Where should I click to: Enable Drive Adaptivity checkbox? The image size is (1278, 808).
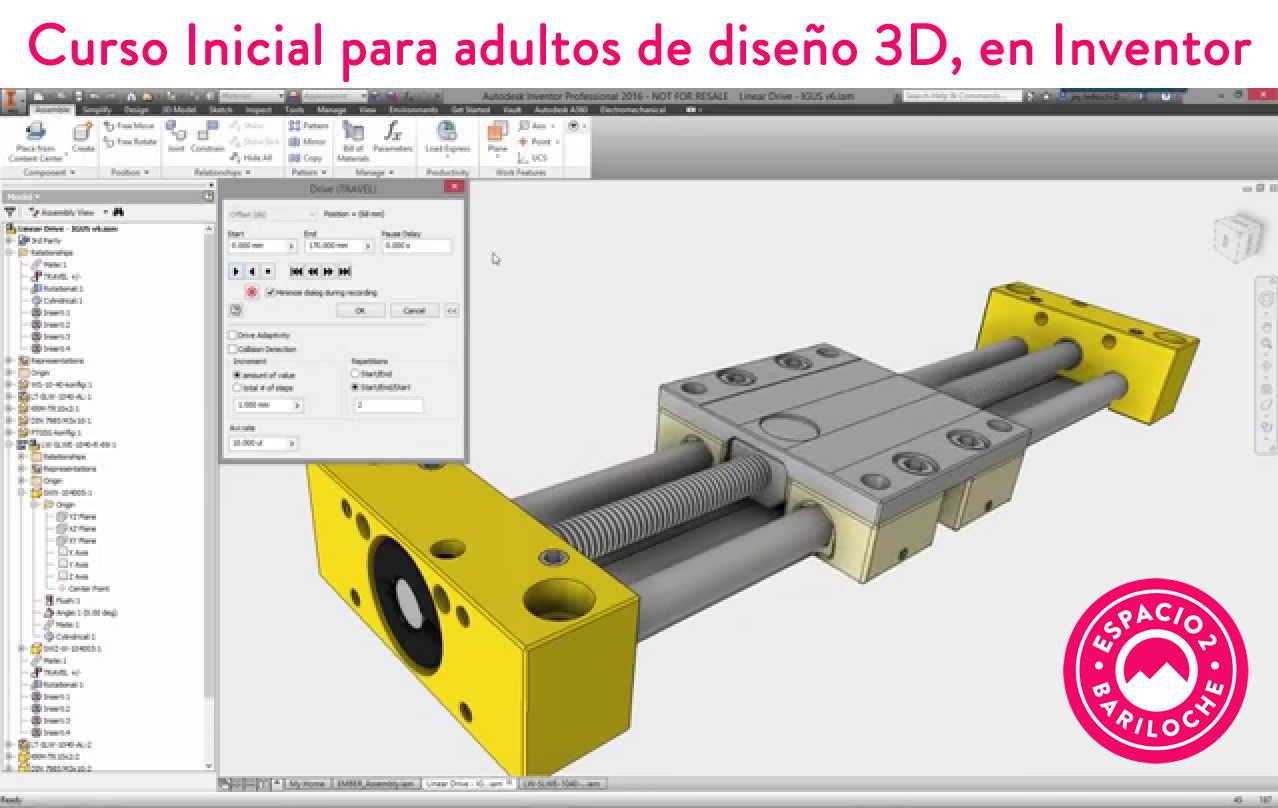[x=233, y=335]
